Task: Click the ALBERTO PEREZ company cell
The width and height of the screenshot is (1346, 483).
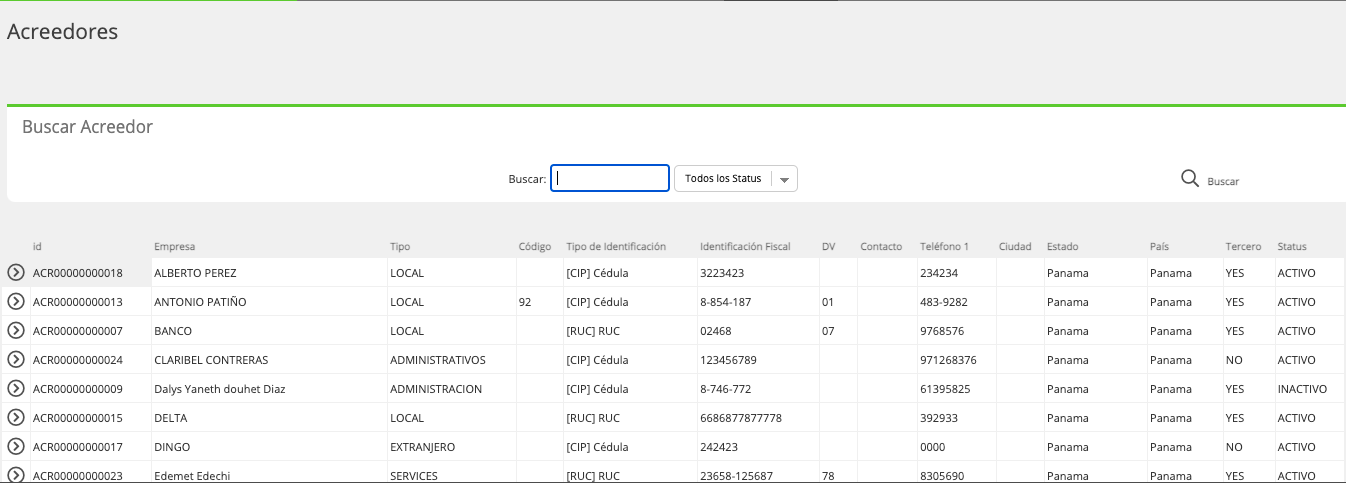Action: 269,272
